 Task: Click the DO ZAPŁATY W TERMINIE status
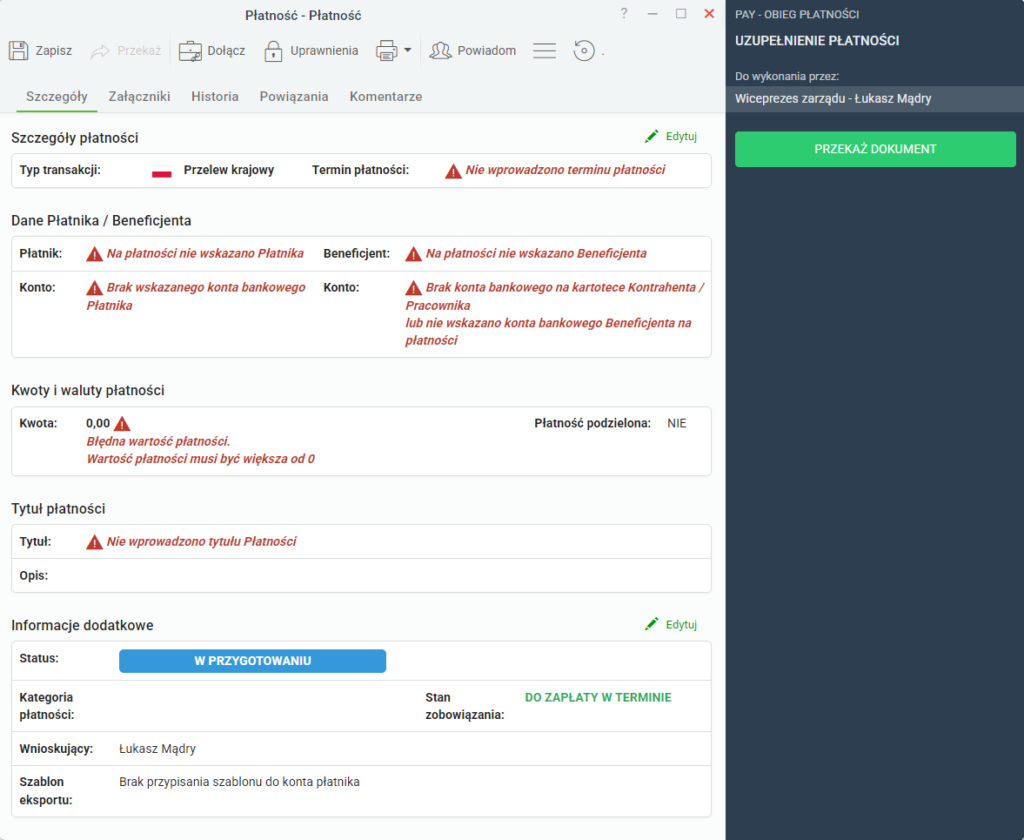(598, 697)
